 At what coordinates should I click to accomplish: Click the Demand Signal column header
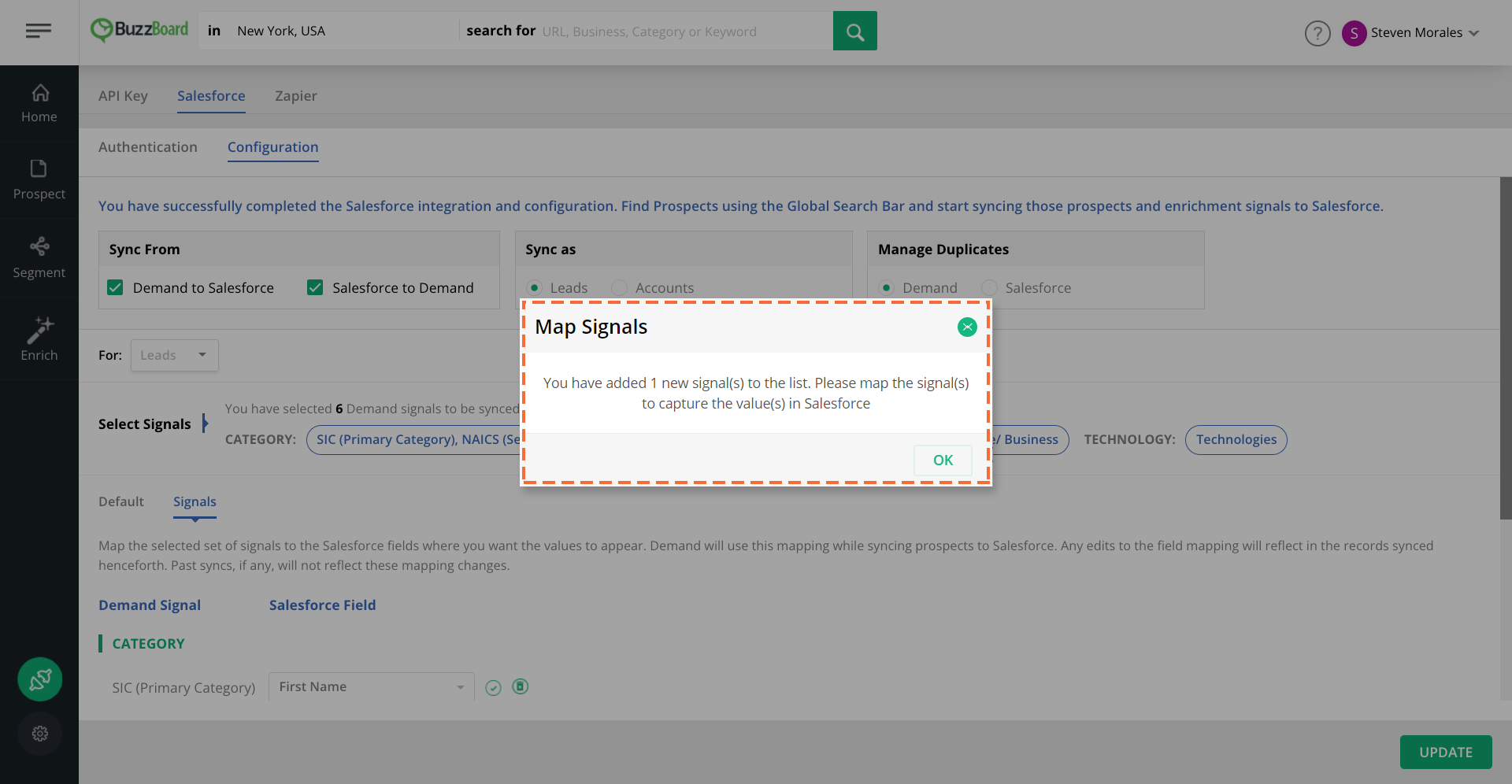pyautogui.click(x=150, y=605)
